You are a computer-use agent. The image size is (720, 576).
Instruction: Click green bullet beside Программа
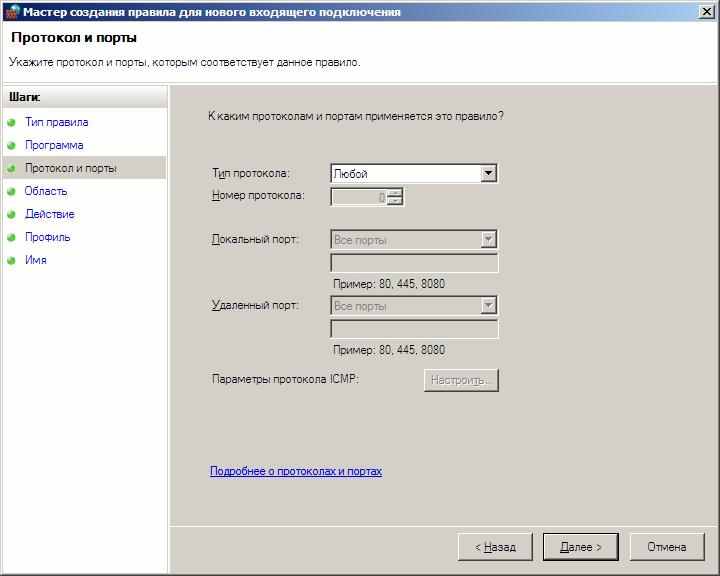[11, 146]
